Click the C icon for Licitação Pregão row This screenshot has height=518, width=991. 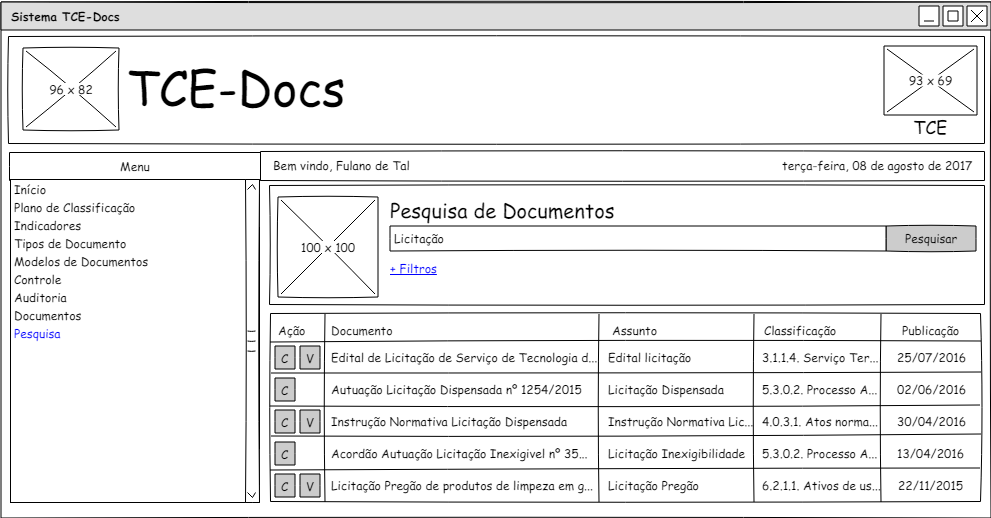tap(285, 486)
